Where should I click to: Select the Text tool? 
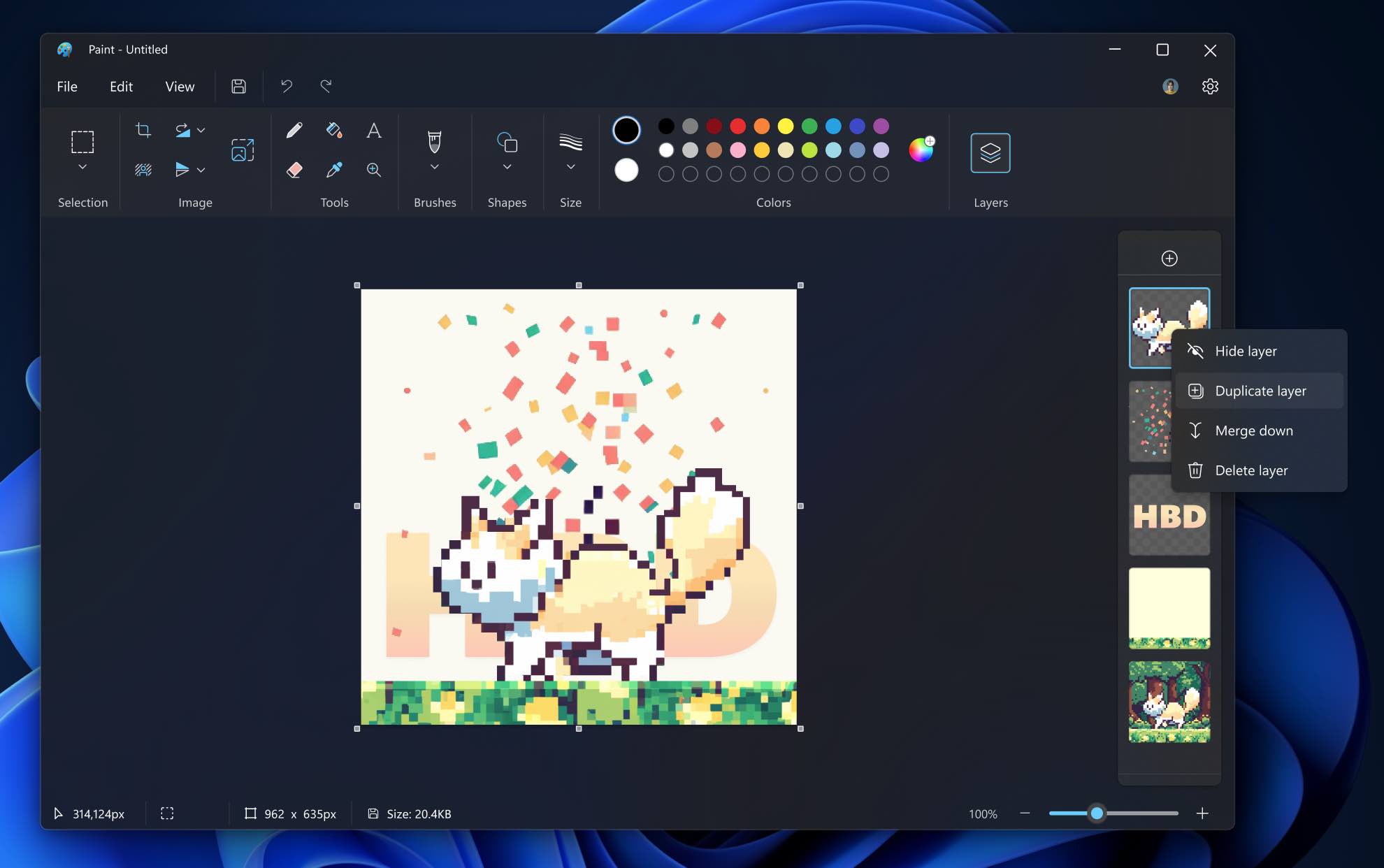[x=373, y=130]
